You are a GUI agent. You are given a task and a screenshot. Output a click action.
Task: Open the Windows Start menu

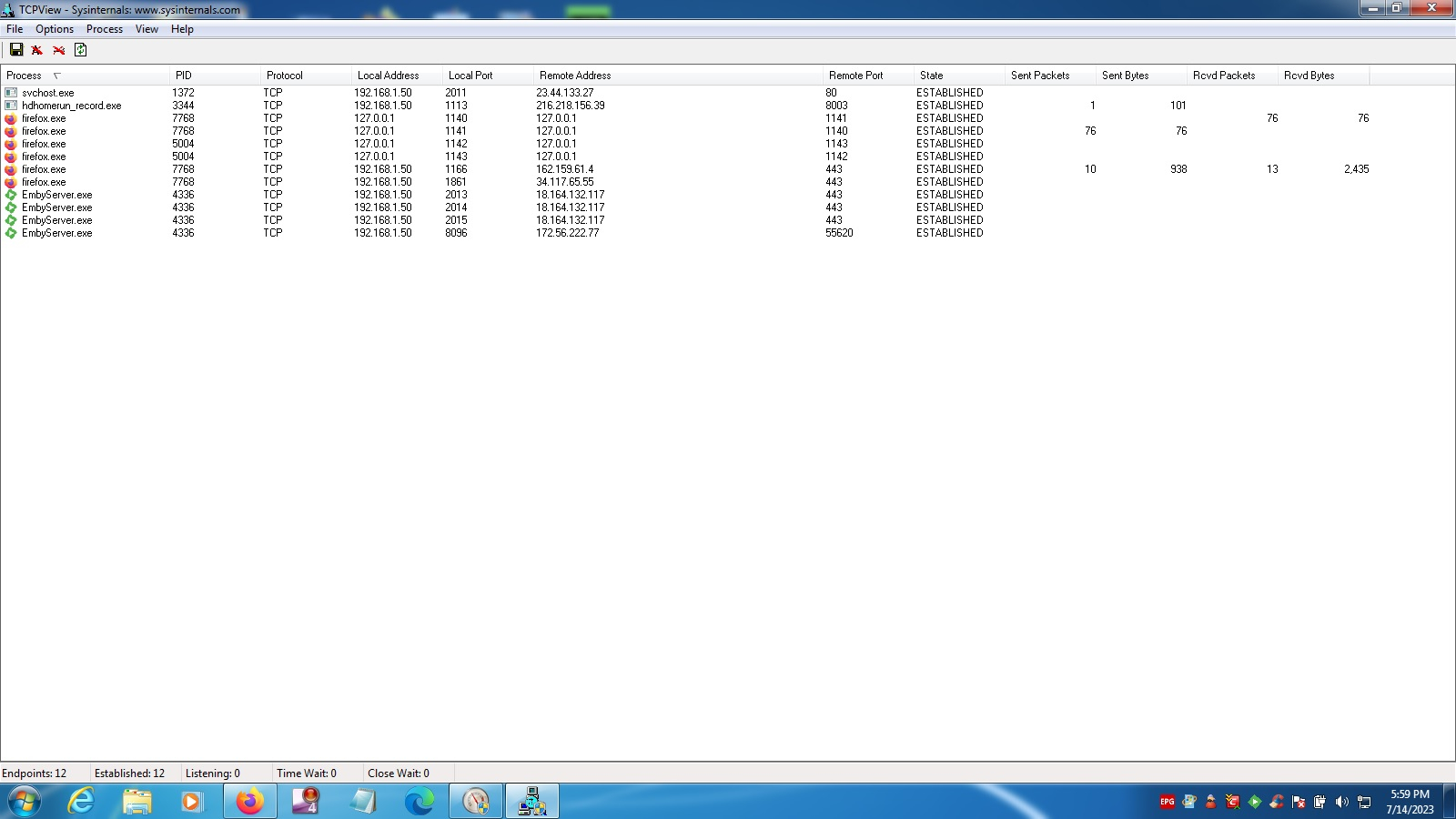25,802
